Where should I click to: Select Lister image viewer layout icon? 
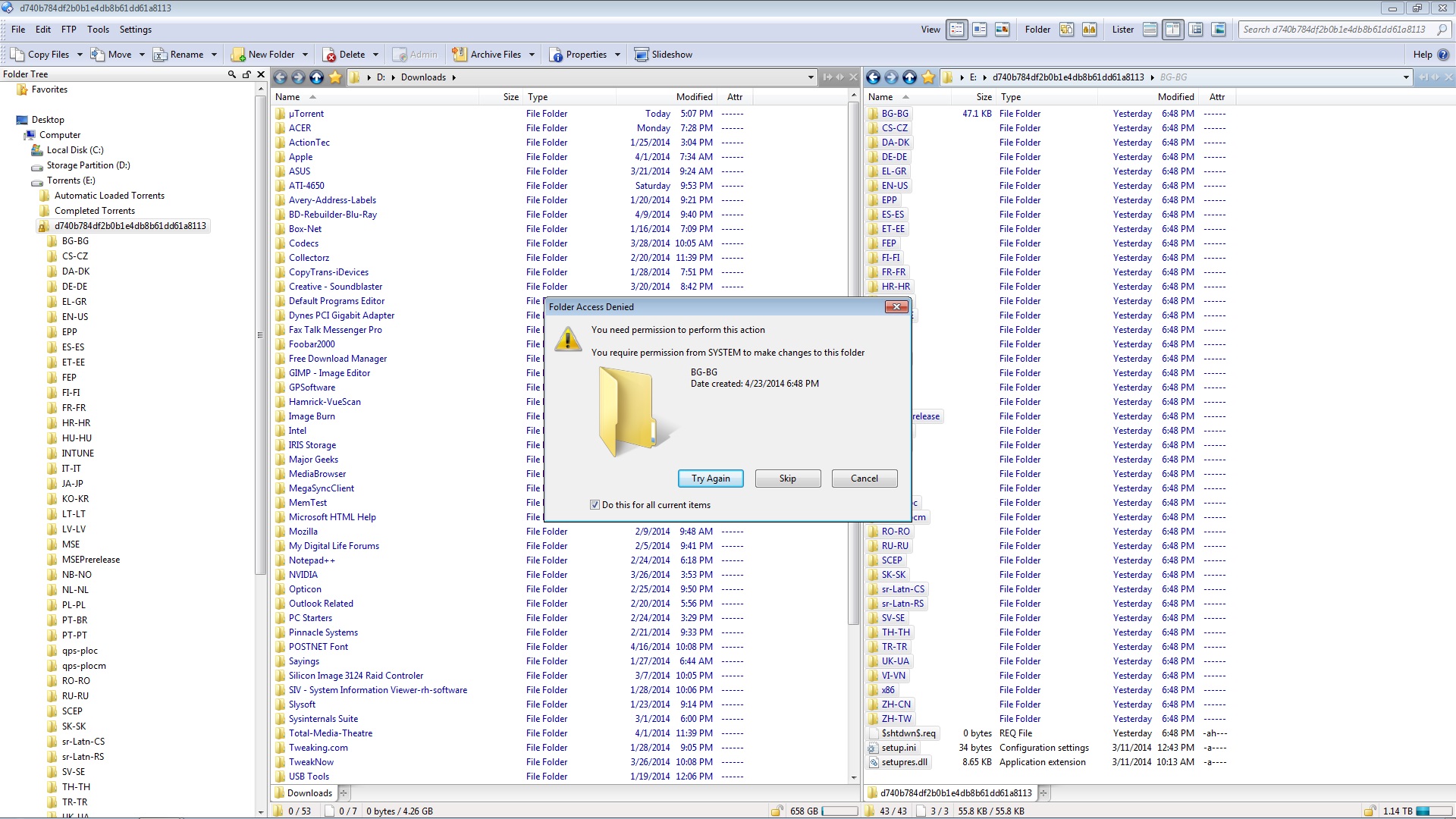point(1219,30)
